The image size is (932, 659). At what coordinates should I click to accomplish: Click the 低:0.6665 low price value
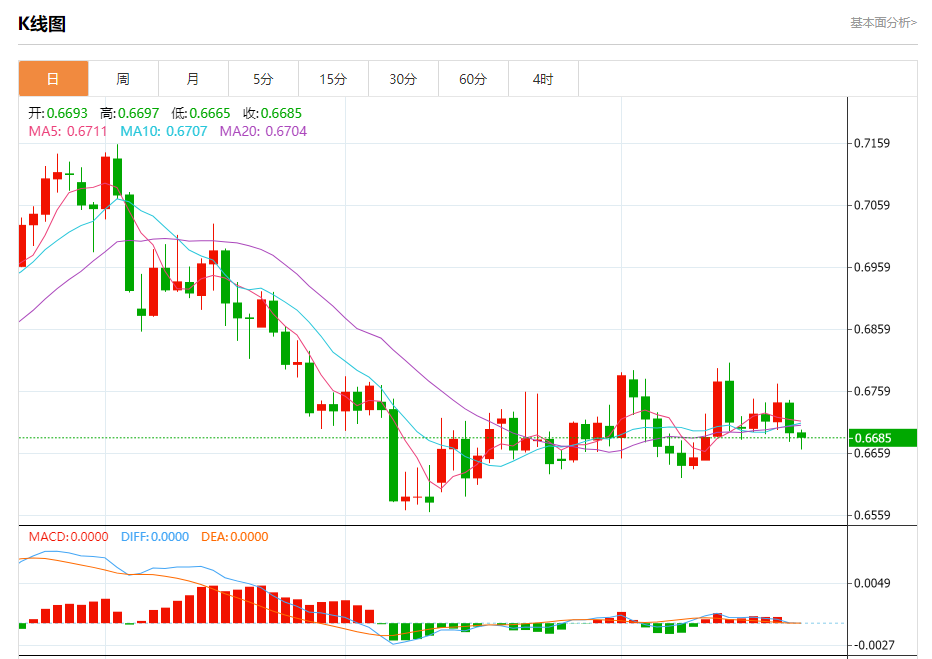pyautogui.click(x=201, y=113)
